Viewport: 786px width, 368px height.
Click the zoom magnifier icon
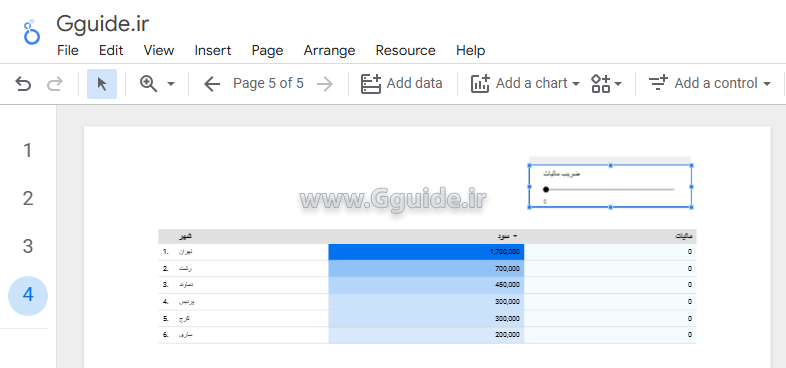149,83
